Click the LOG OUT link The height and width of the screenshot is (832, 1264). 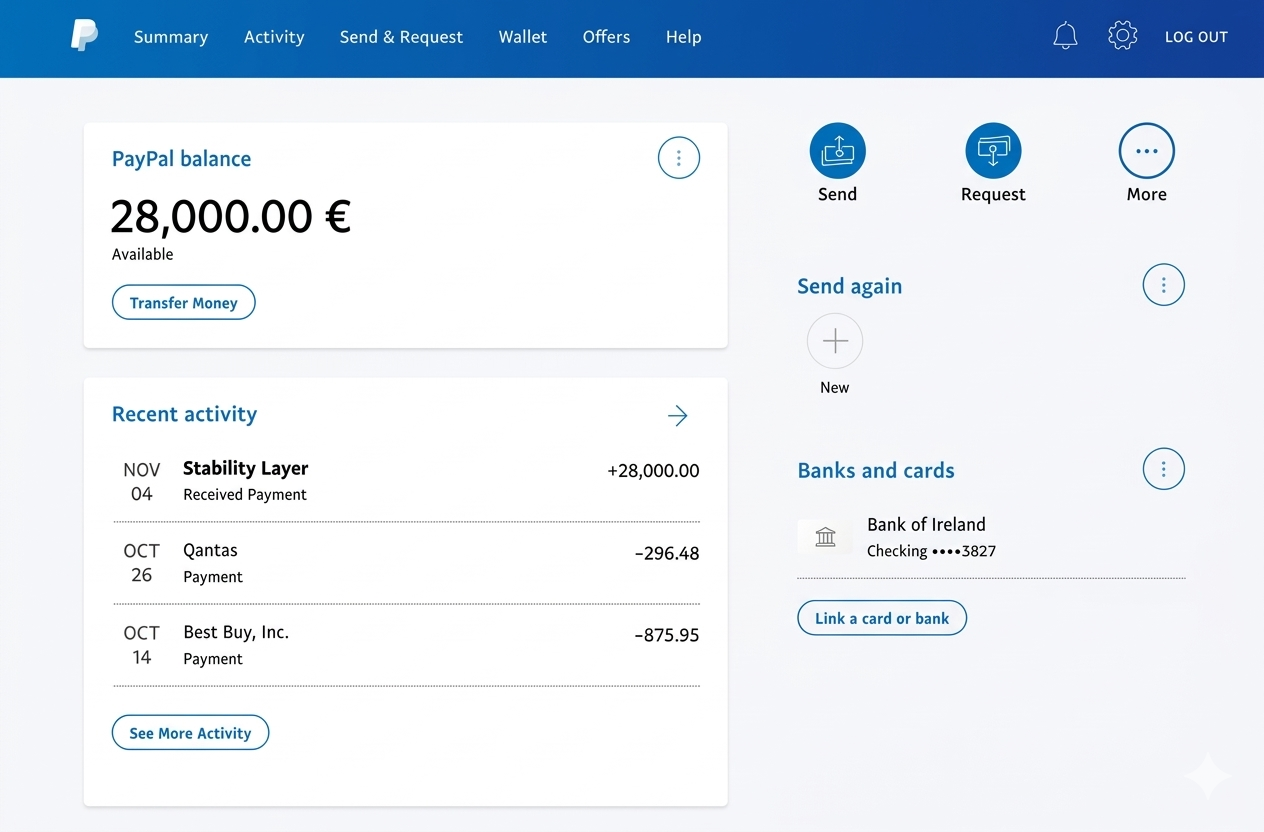click(1196, 37)
